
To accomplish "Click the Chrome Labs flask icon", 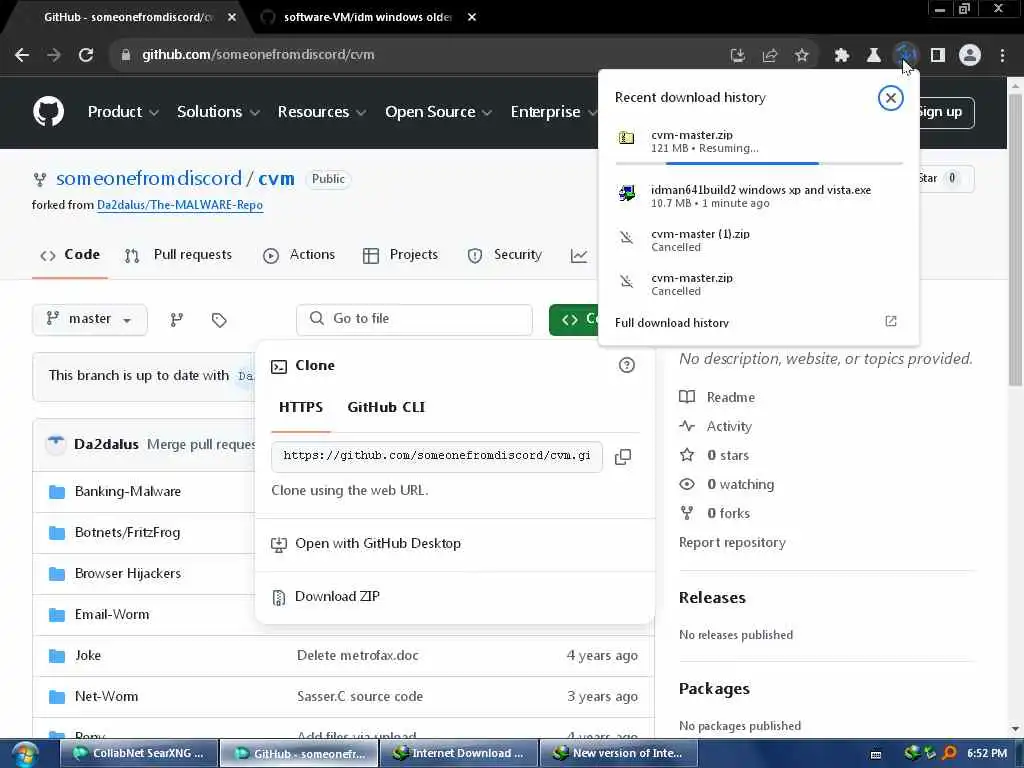I will [x=873, y=56].
